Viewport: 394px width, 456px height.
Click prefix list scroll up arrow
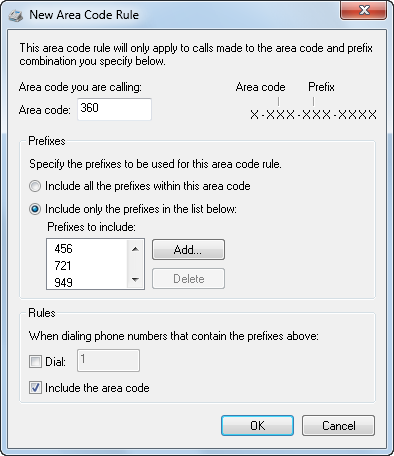pos(135,249)
